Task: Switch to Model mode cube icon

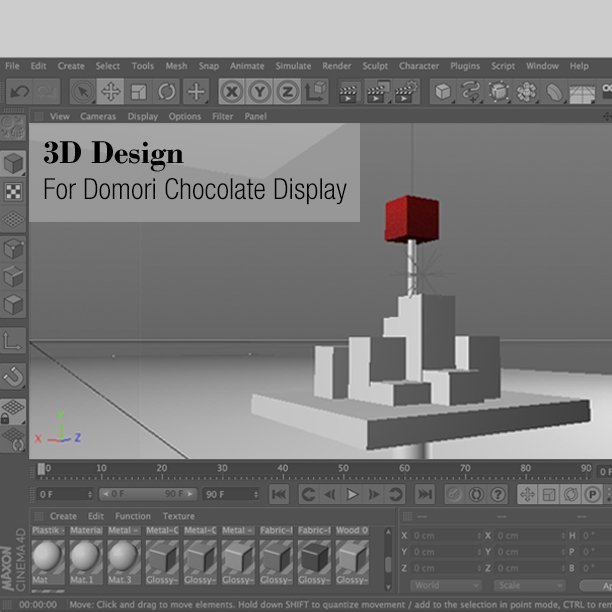Action: [x=13, y=163]
